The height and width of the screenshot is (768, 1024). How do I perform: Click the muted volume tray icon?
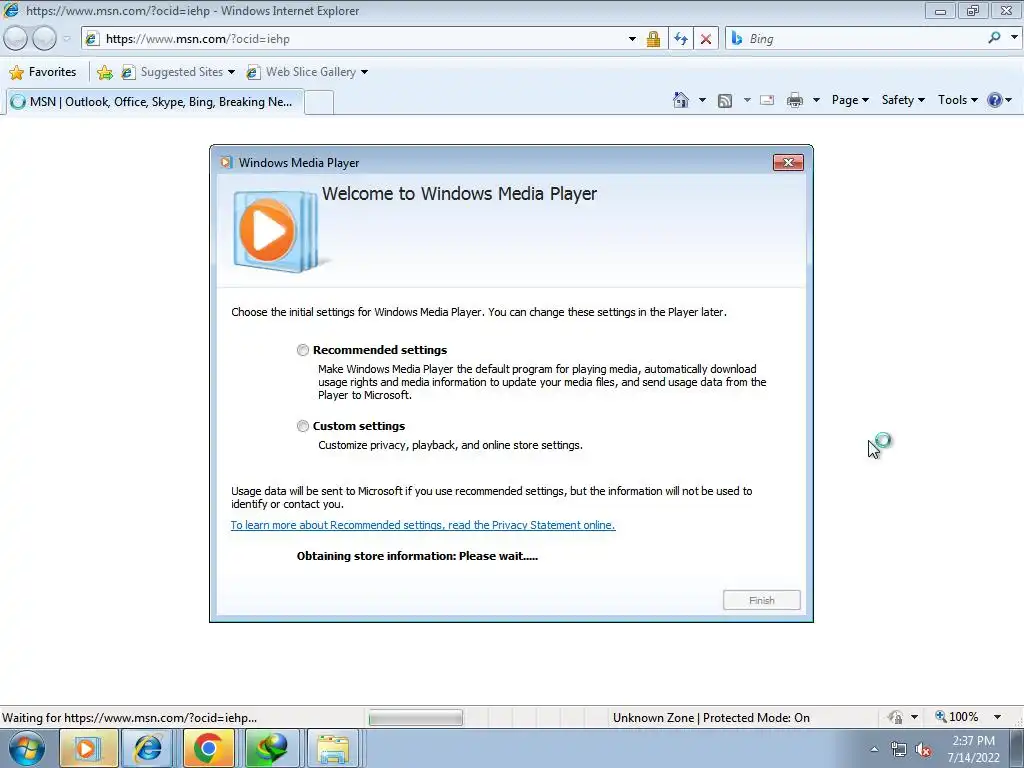923,749
